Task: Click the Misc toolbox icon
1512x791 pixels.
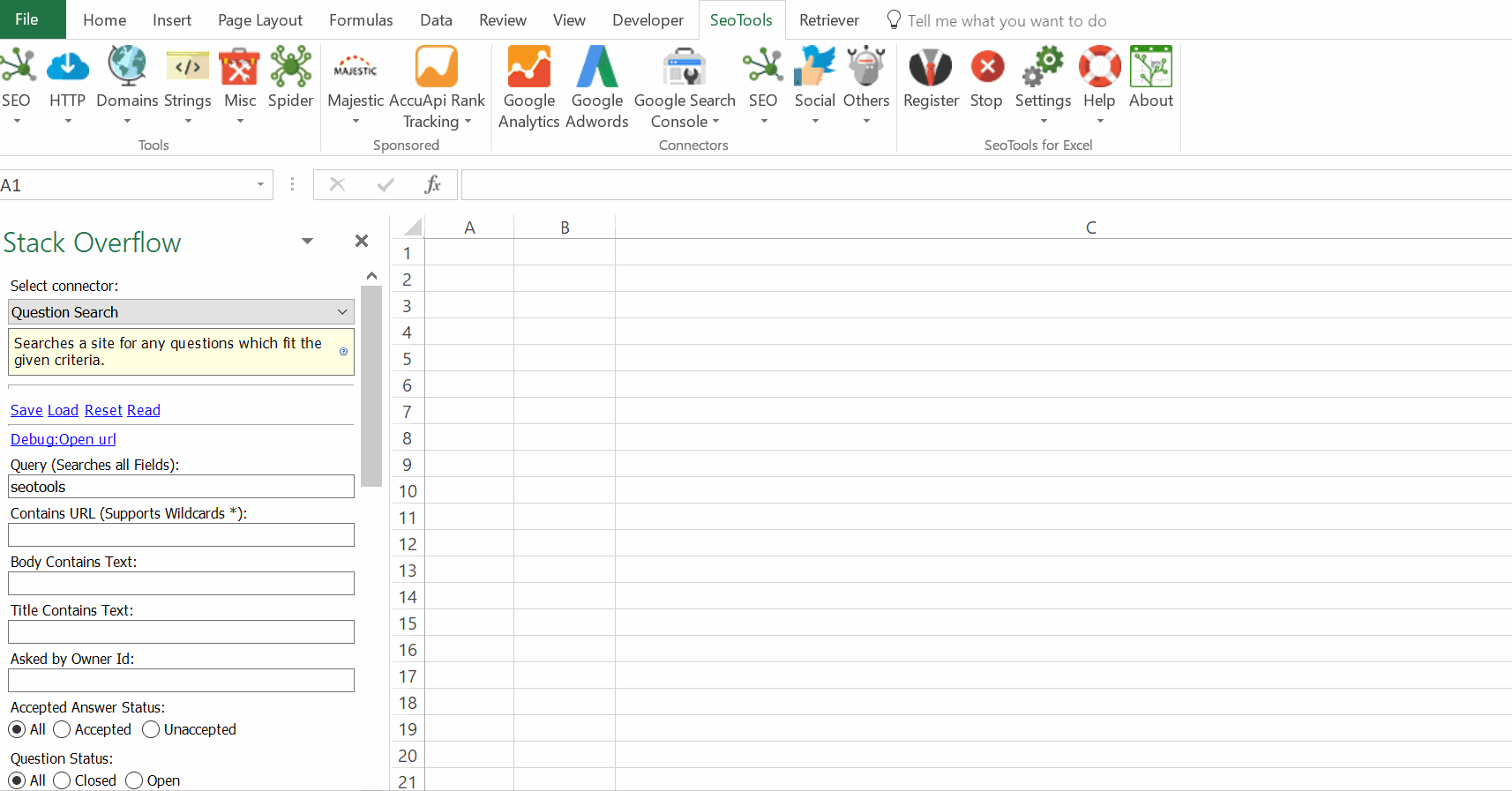Action: pos(239,67)
